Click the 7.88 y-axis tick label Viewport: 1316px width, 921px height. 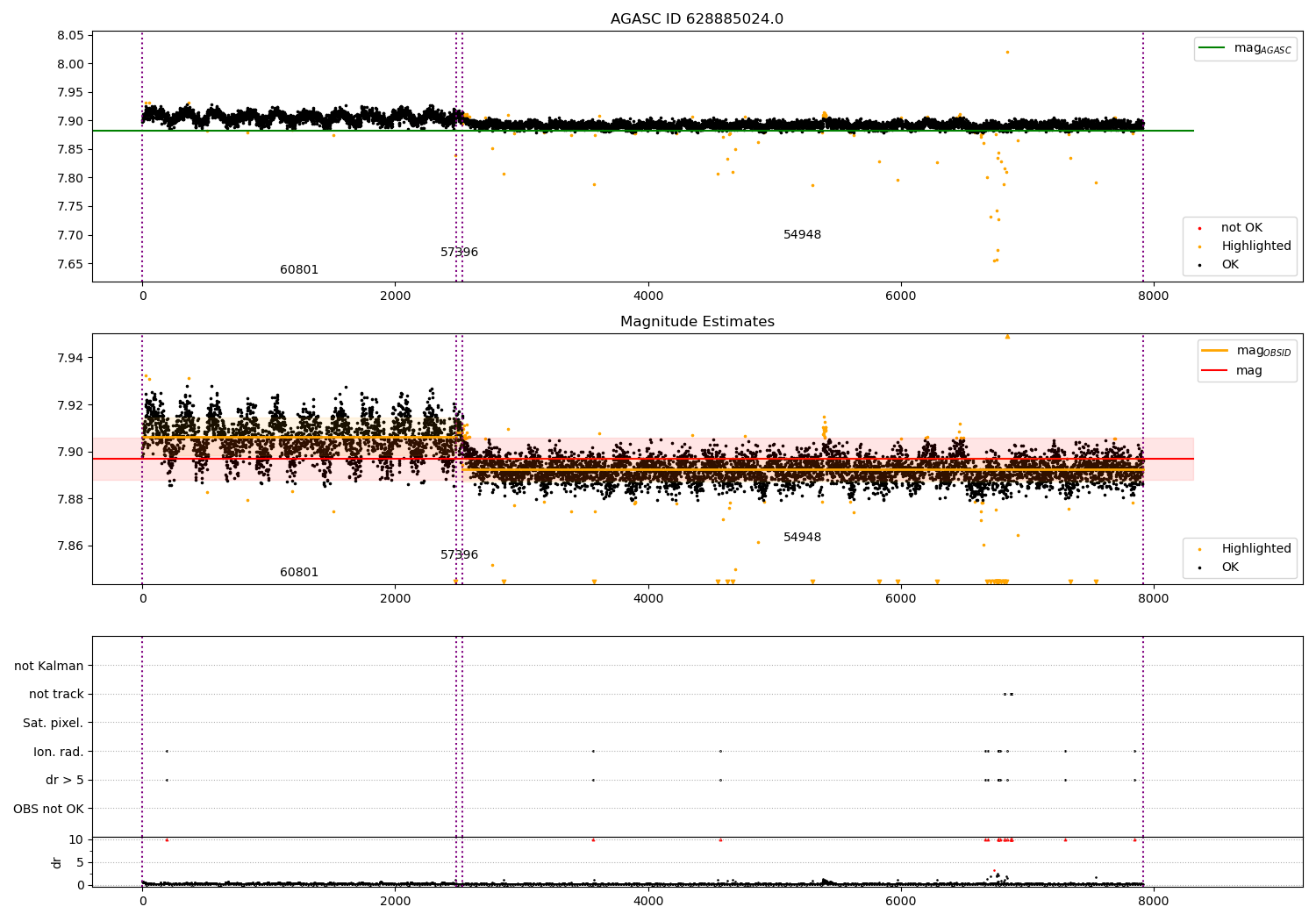click(x=71, y=499)
